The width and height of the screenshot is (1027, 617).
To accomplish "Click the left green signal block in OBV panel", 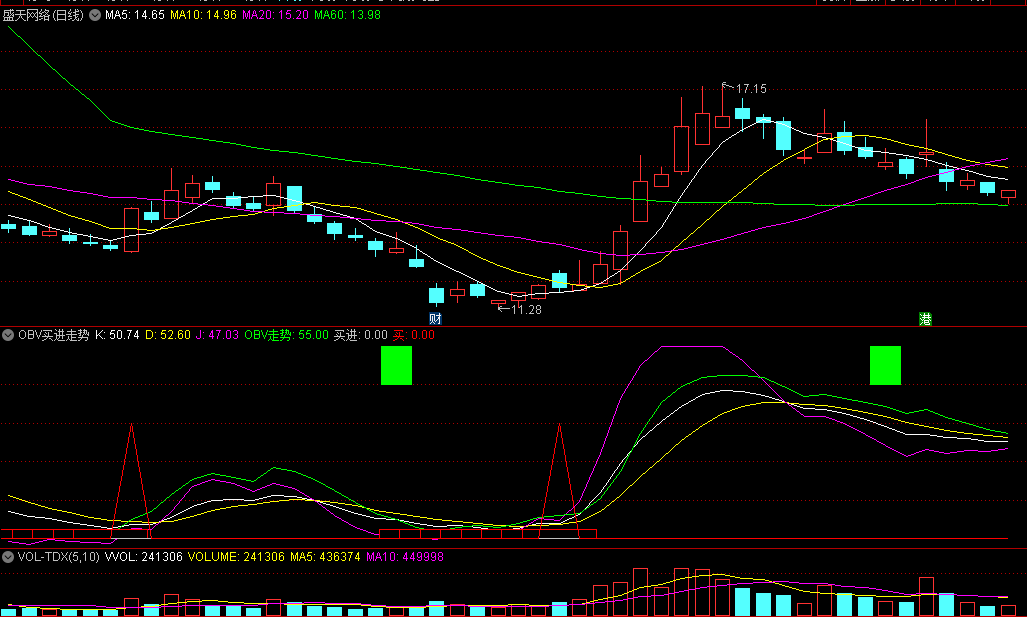I will pos(396,365).
